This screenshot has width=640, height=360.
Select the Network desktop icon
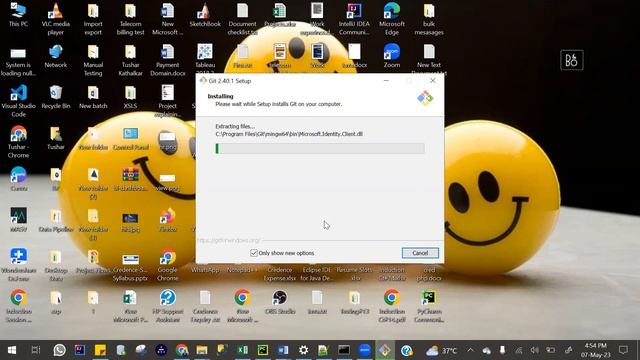(x=56, y=56)
